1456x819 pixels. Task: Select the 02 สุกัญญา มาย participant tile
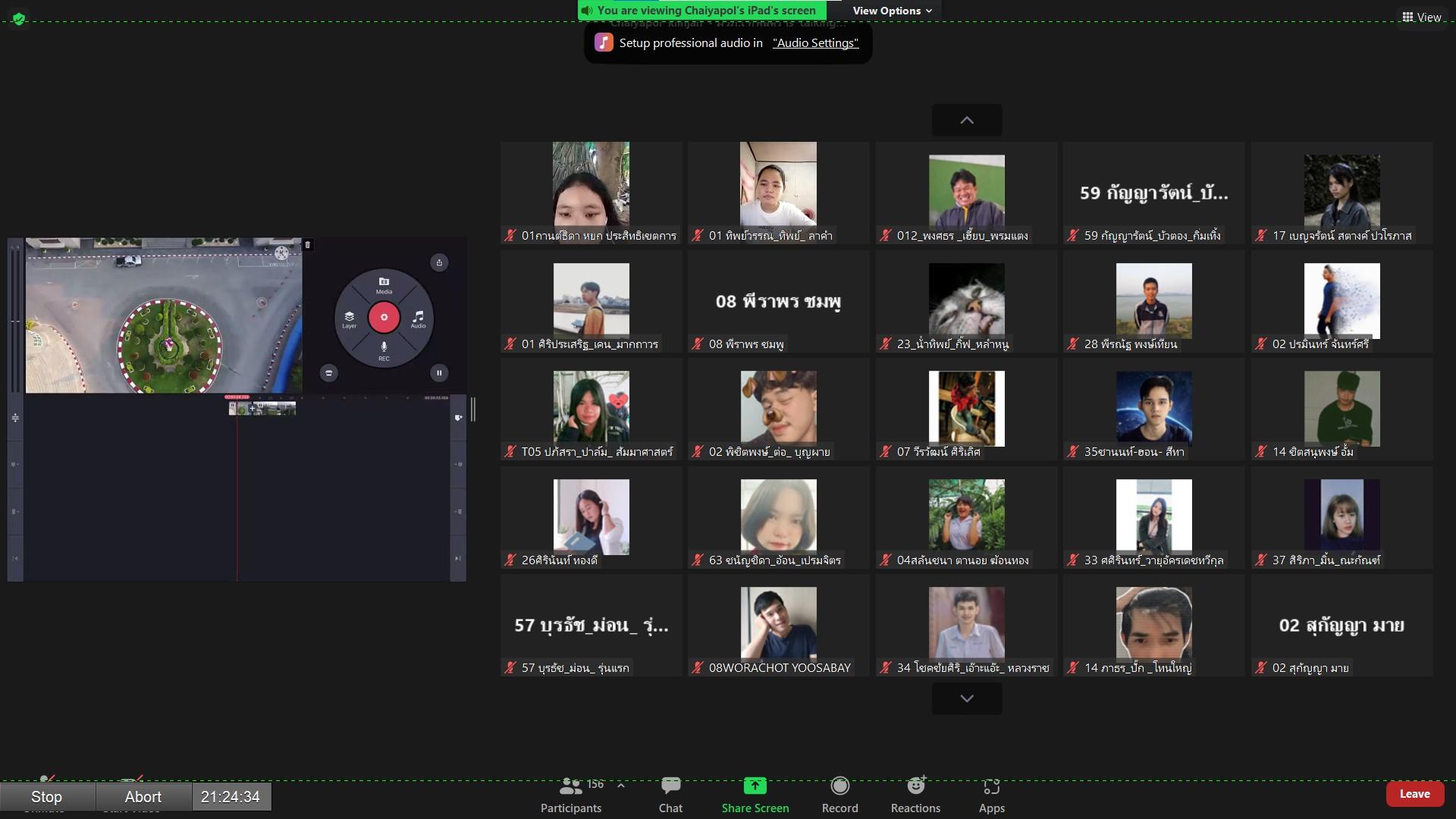[x=1341, y=625]
